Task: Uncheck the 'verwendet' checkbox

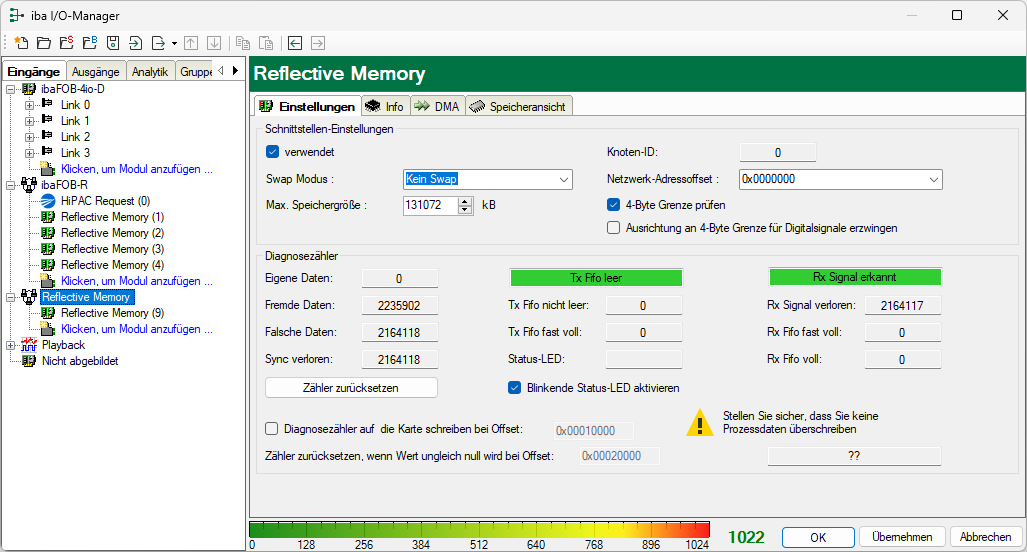Action: (x=272, y=152)
